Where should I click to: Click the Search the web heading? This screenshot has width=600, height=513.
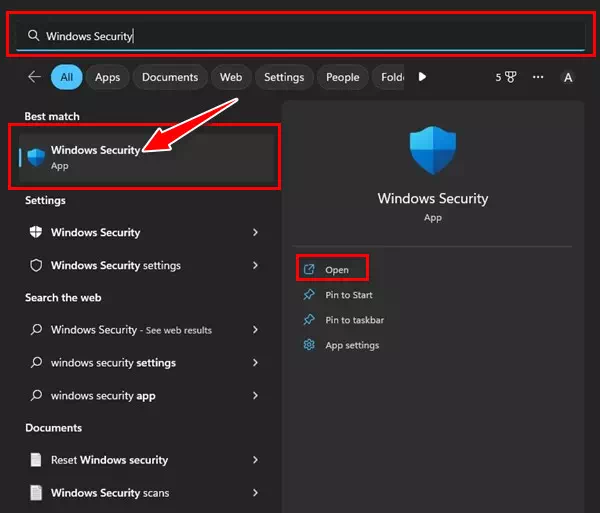point(63,298)
